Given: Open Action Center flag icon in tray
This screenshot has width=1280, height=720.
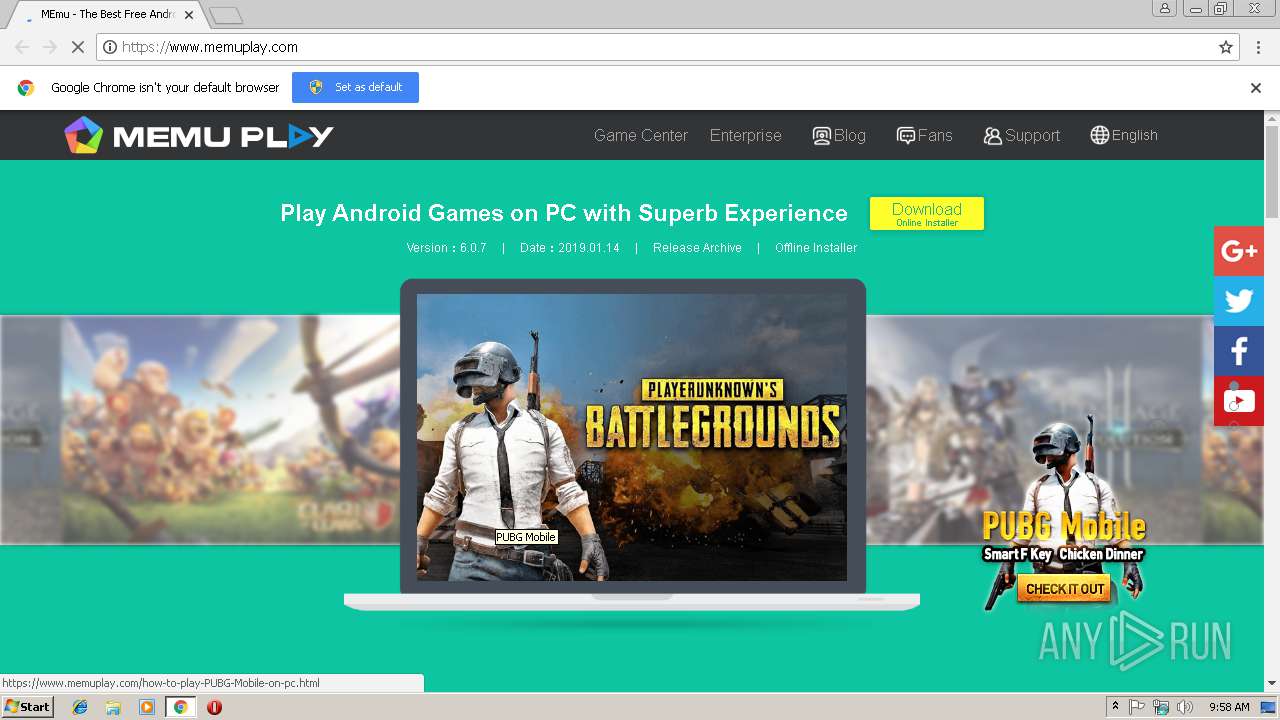Looking at the screenshot, I should pyautogui.click(x=1137, y=707).
